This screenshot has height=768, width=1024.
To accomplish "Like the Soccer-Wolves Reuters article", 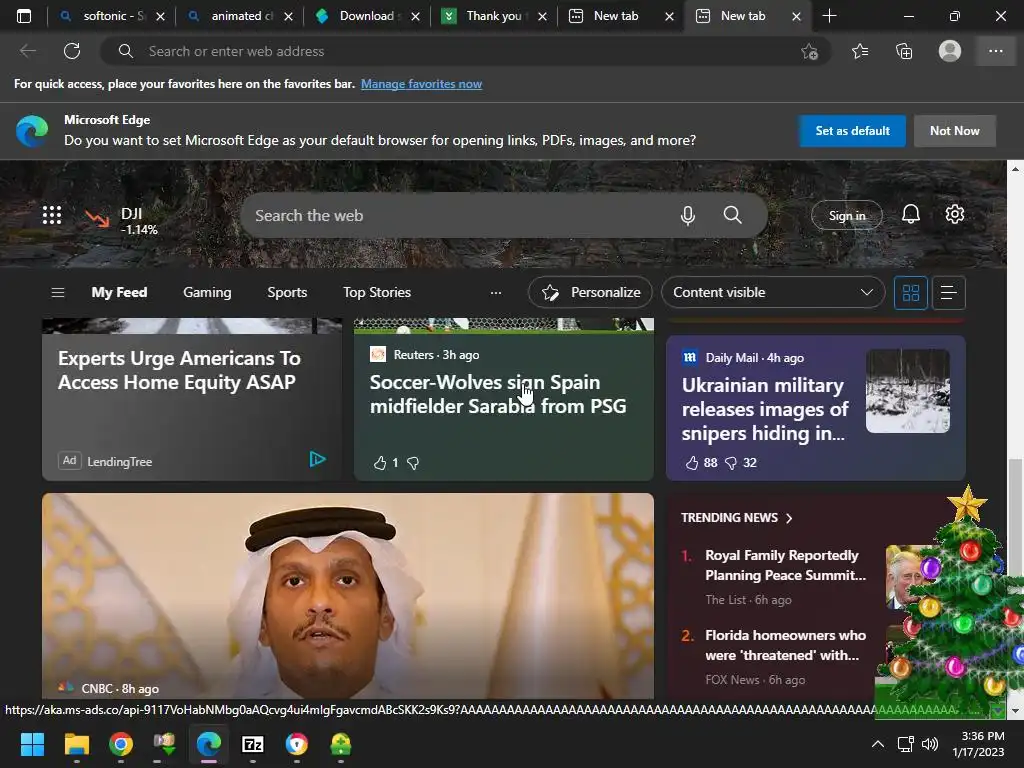I will (379, 463).
